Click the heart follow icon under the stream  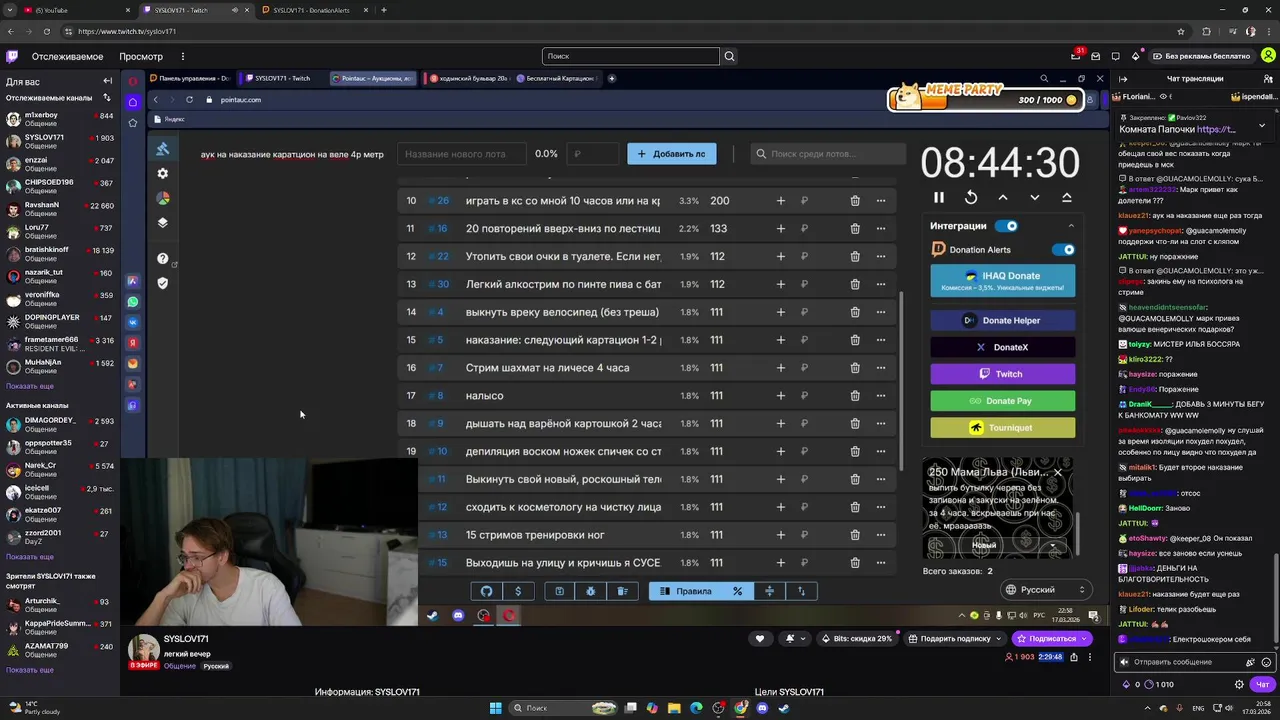(x=760, y=639)
